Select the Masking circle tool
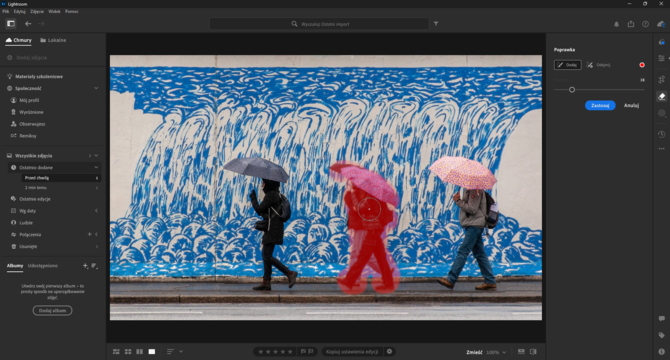Screen dimensions: 670x360 (661, 113)
